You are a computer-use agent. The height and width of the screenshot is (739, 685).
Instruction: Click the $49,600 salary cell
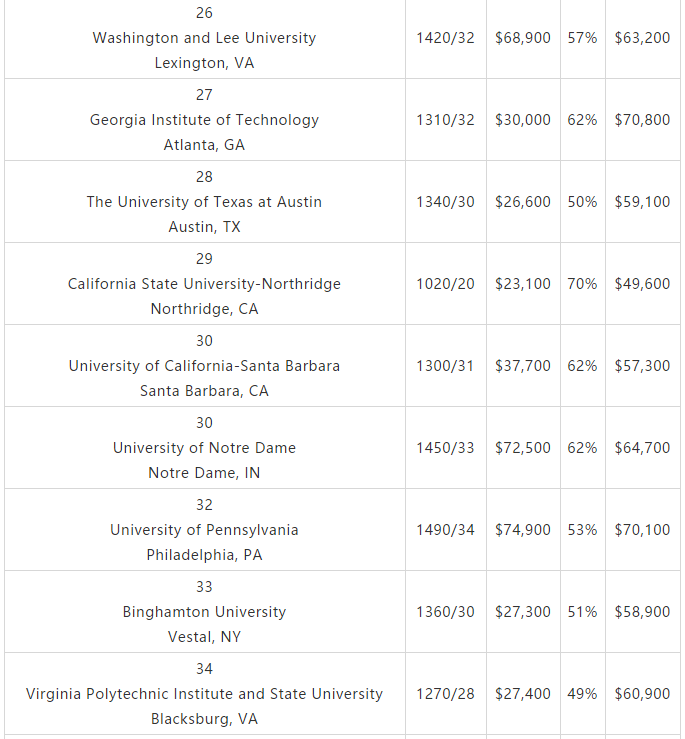point(642,284)
